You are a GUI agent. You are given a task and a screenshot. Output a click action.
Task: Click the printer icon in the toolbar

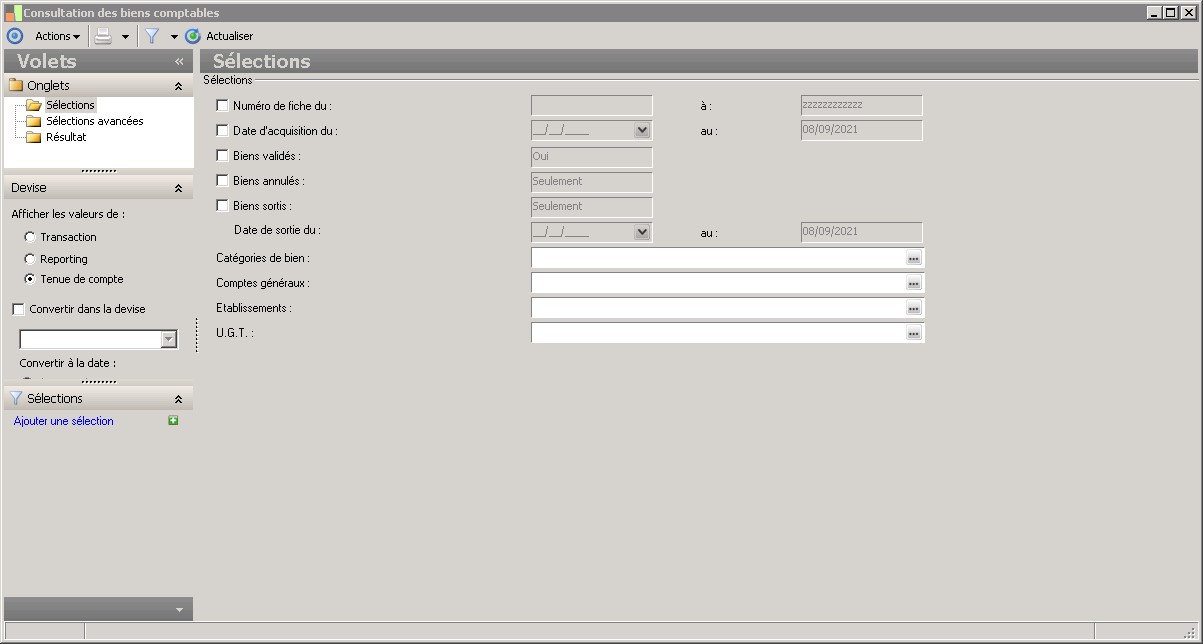click(103, 36)
